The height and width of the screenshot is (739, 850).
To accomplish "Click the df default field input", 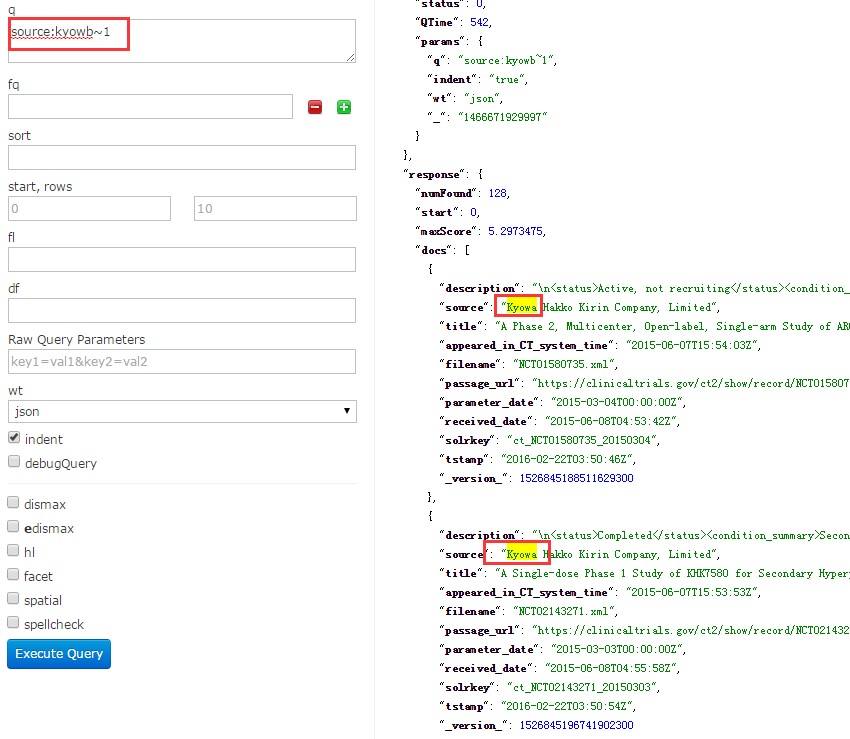I will click(x=182, y=310).
